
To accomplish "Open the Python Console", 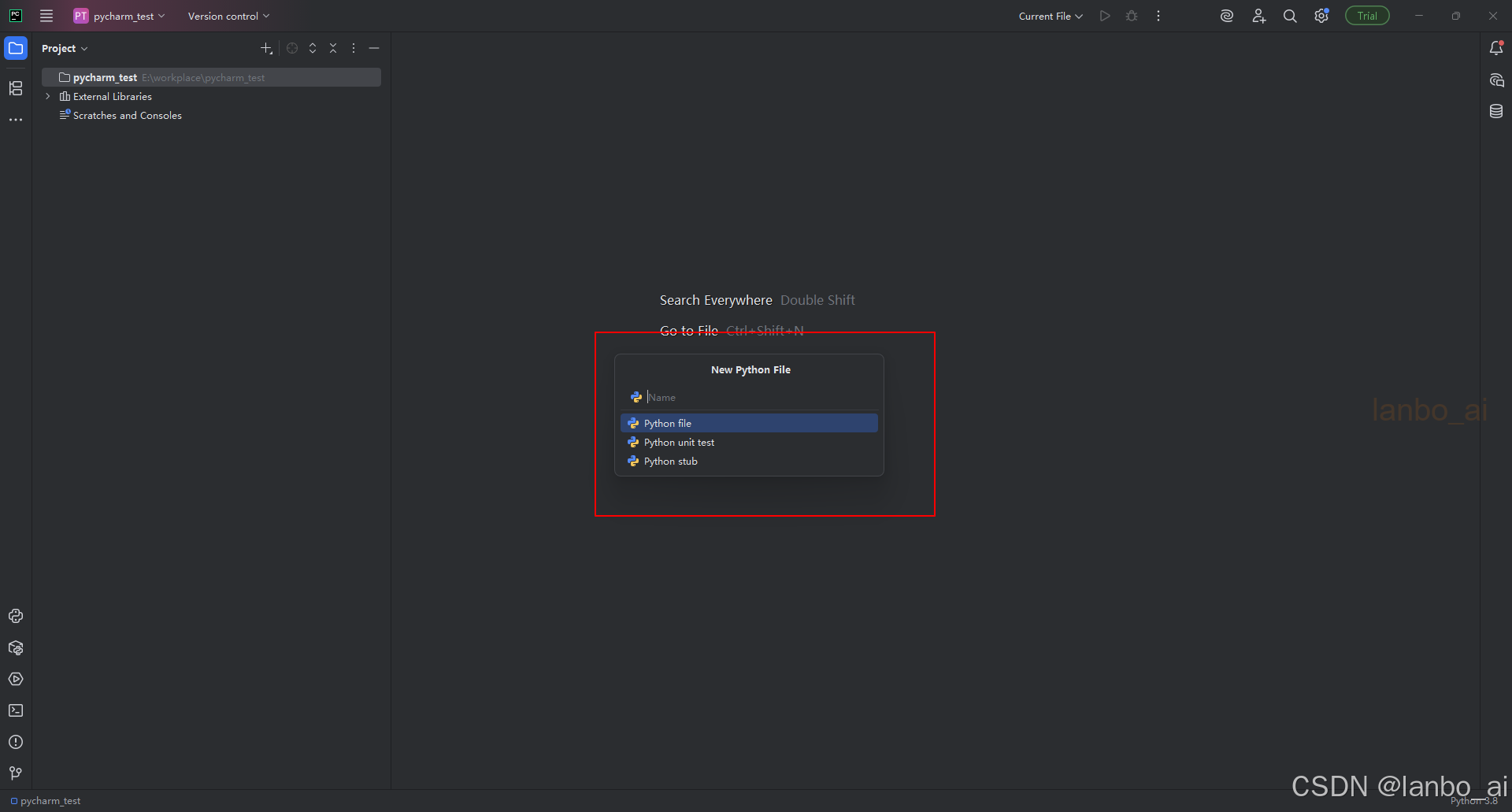I will pos(16,616).
